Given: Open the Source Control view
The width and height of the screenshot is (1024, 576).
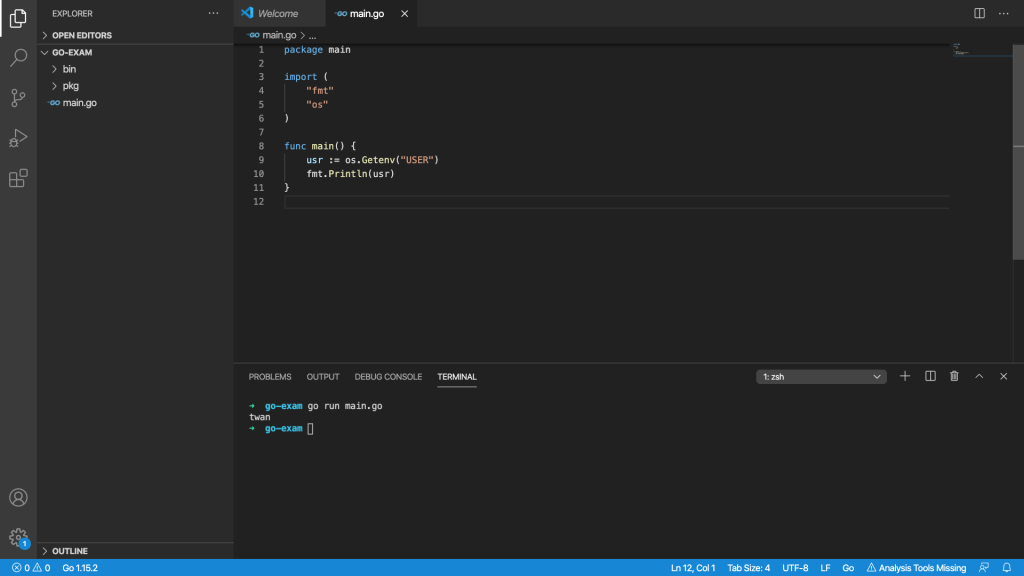Looking at the screenshot, I should (x=18, y=98).
